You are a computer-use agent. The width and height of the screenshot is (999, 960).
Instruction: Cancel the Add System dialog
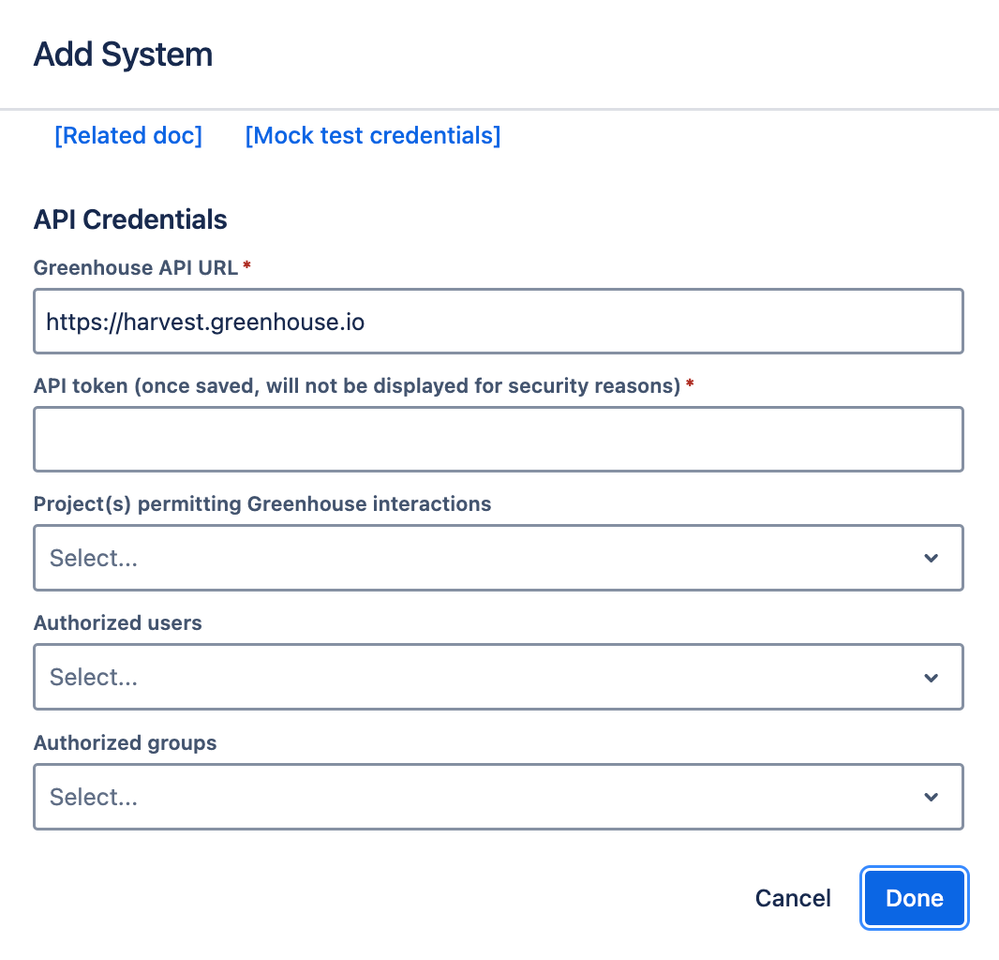[x=793, y=898]
